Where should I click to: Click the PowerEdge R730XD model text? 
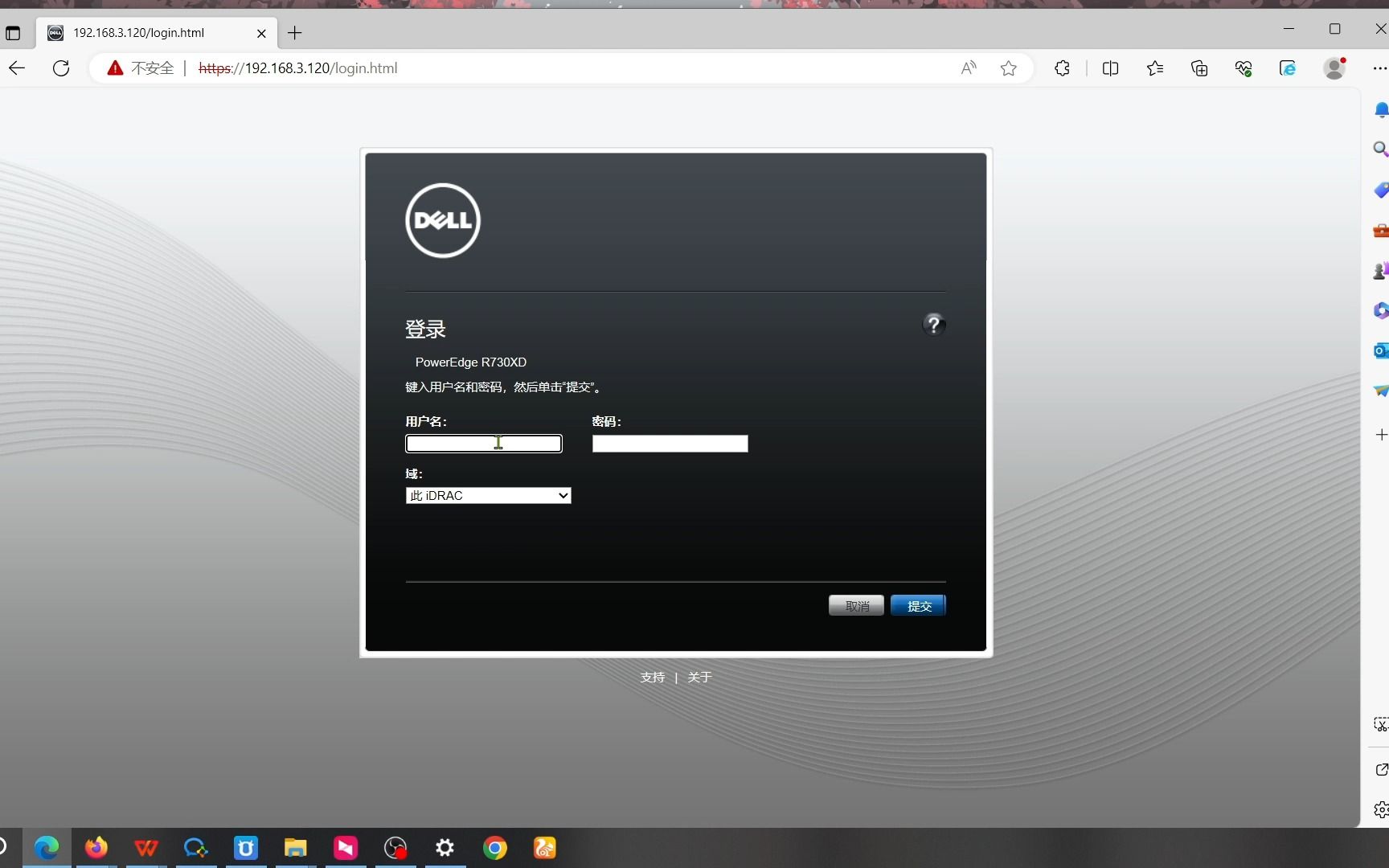click(471, 362)
